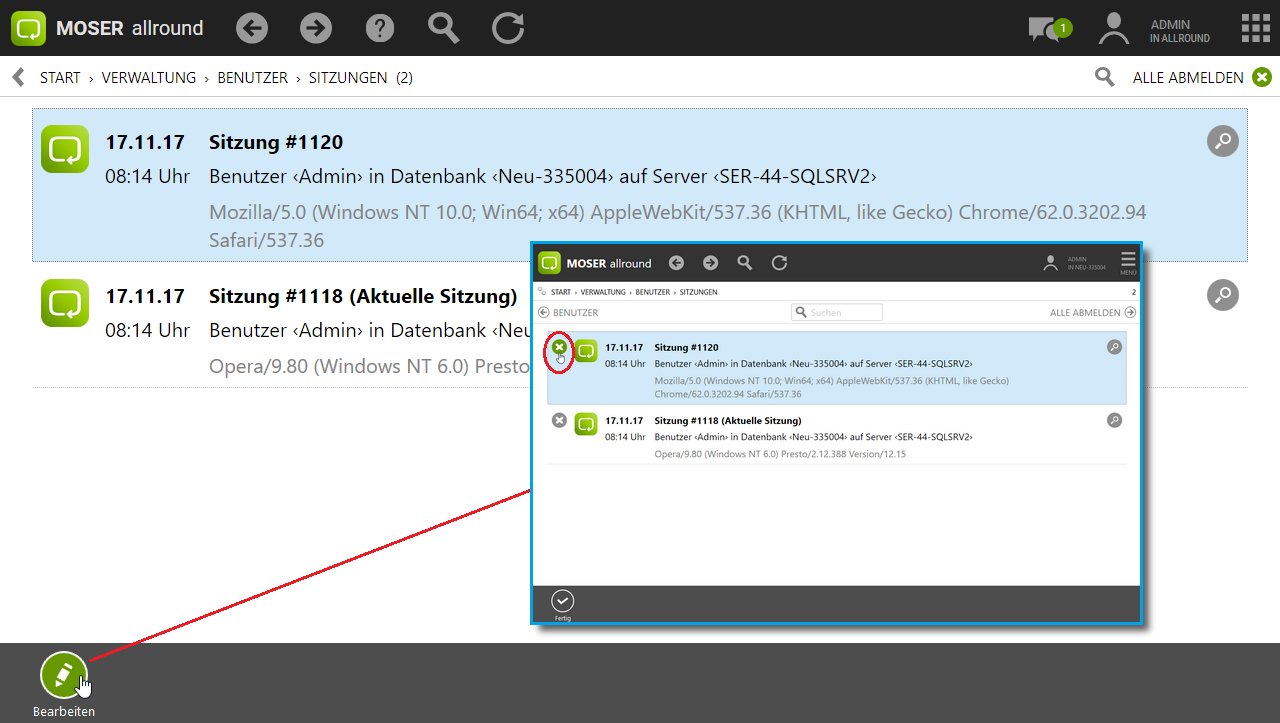The image size is (1280, 723).
Task: Open detail magnifier for Sitzung #1120 in inset
Action: [1114, 347]
